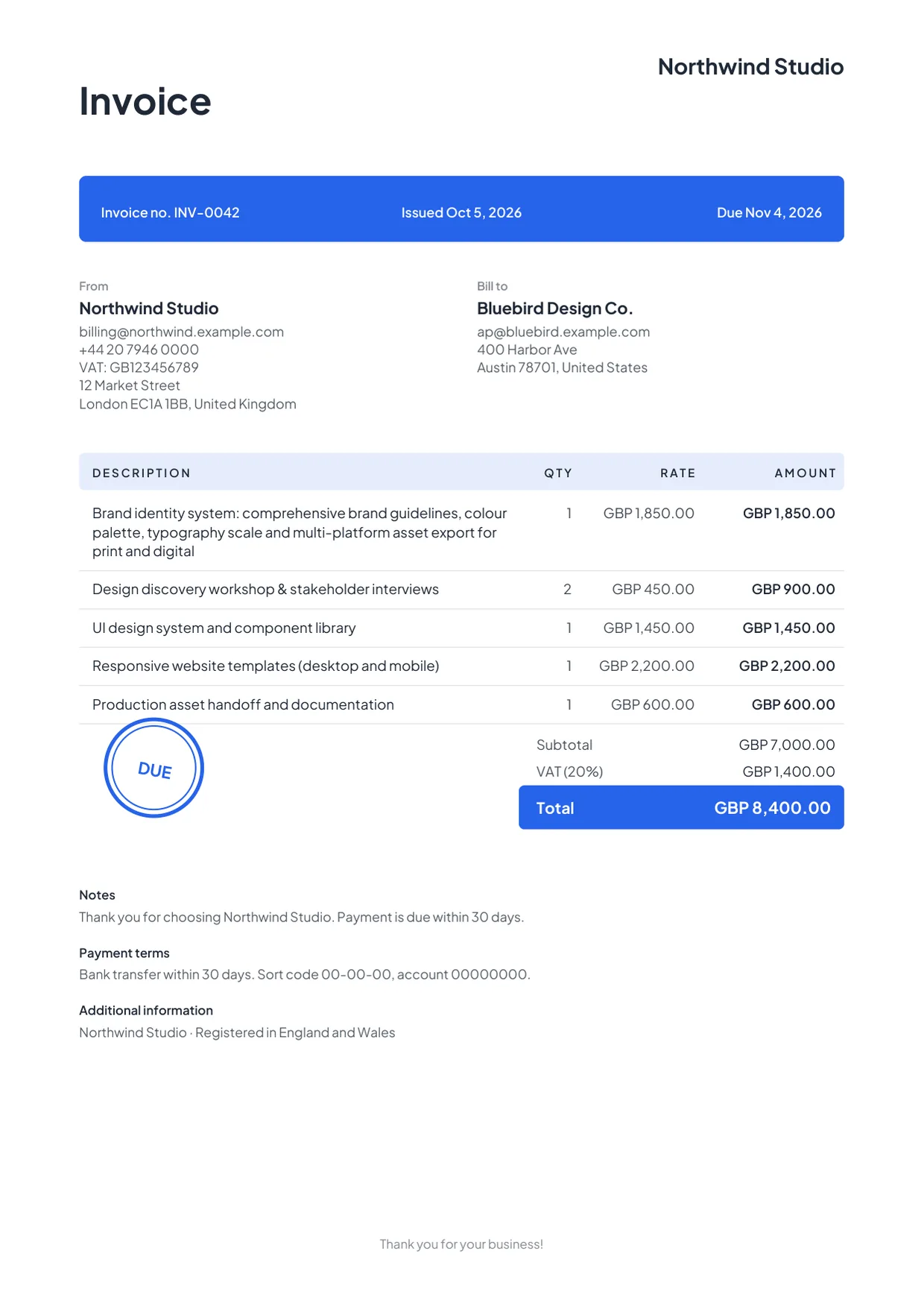Click the Total label in blue bar
The width and height of the screenshot is (924, 1306).
555,808
